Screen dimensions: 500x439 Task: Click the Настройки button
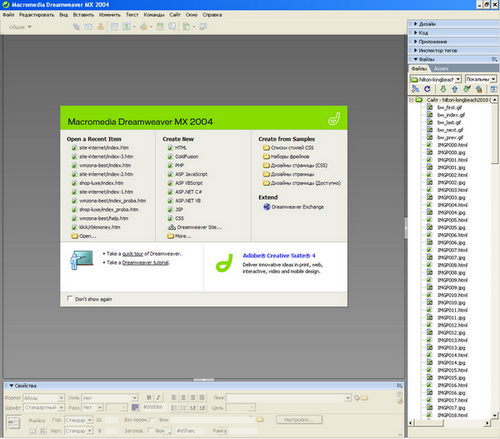click(299, 420)
